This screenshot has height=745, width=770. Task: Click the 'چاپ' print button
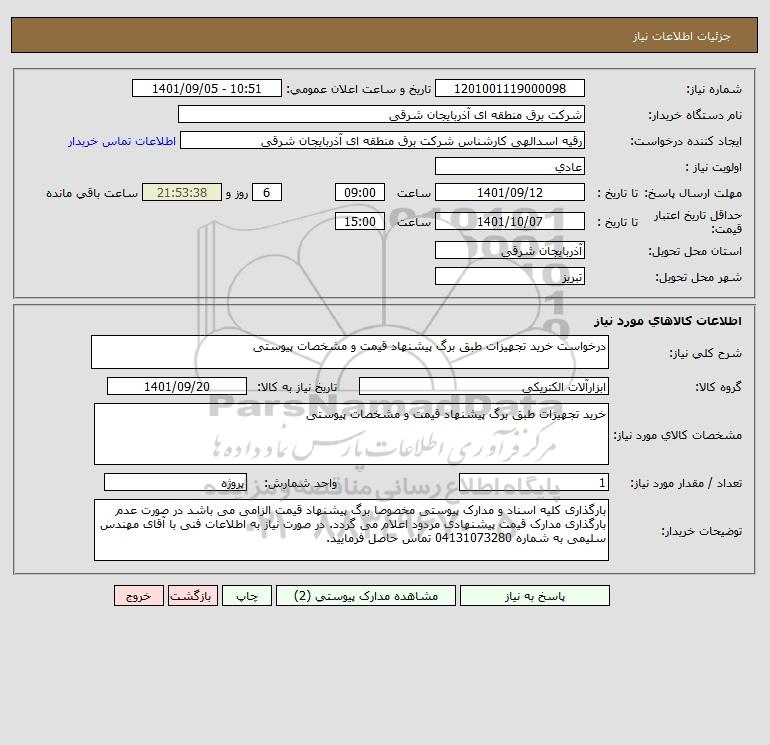tap(247, 596)
